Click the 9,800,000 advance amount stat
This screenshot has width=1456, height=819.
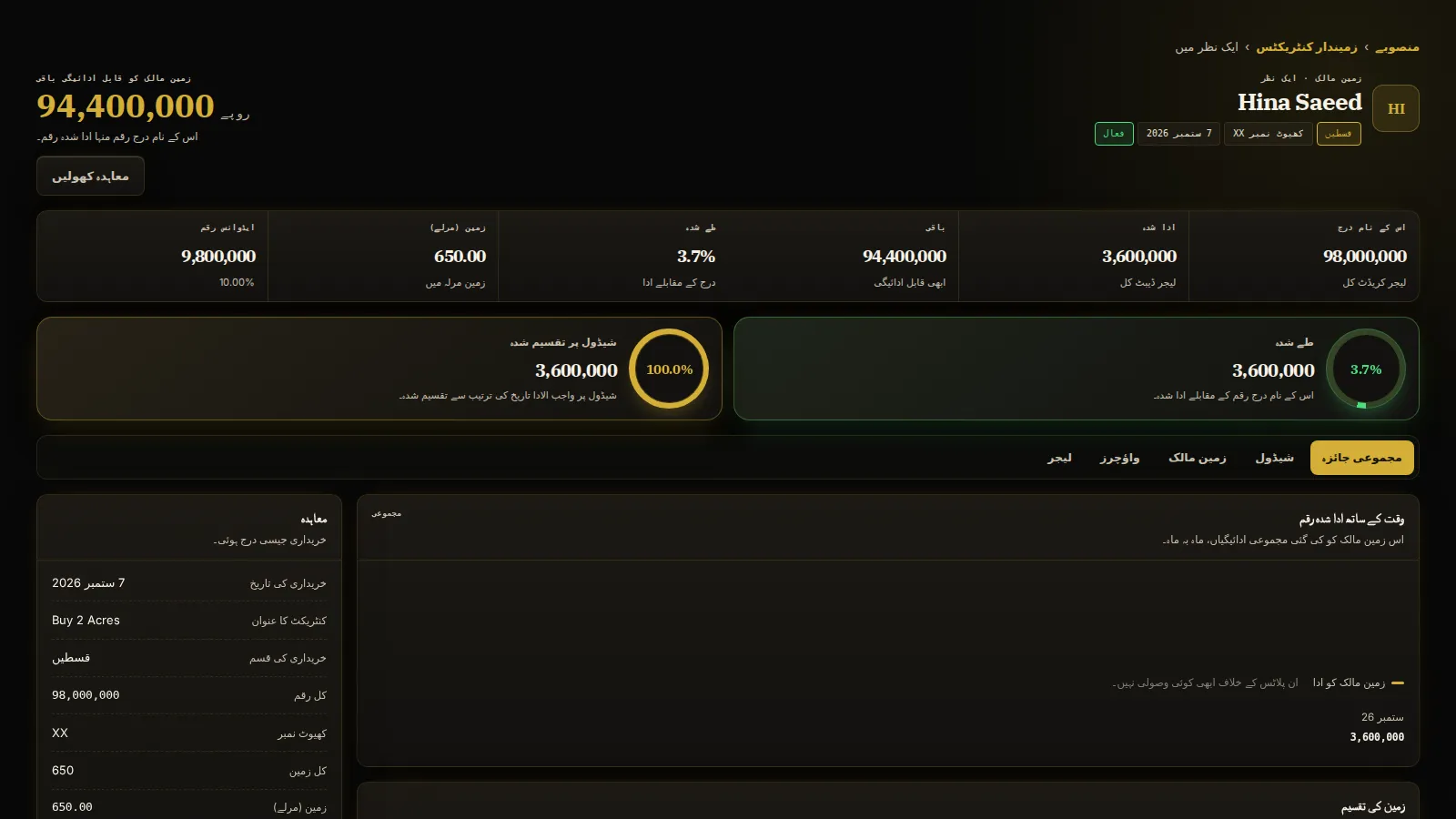218,257
